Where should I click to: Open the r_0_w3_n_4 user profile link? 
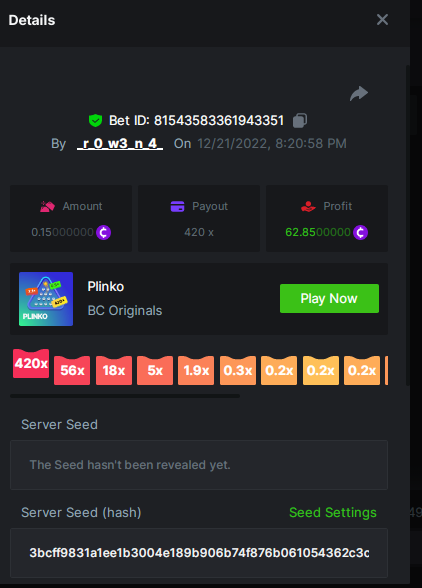[120, 144]
